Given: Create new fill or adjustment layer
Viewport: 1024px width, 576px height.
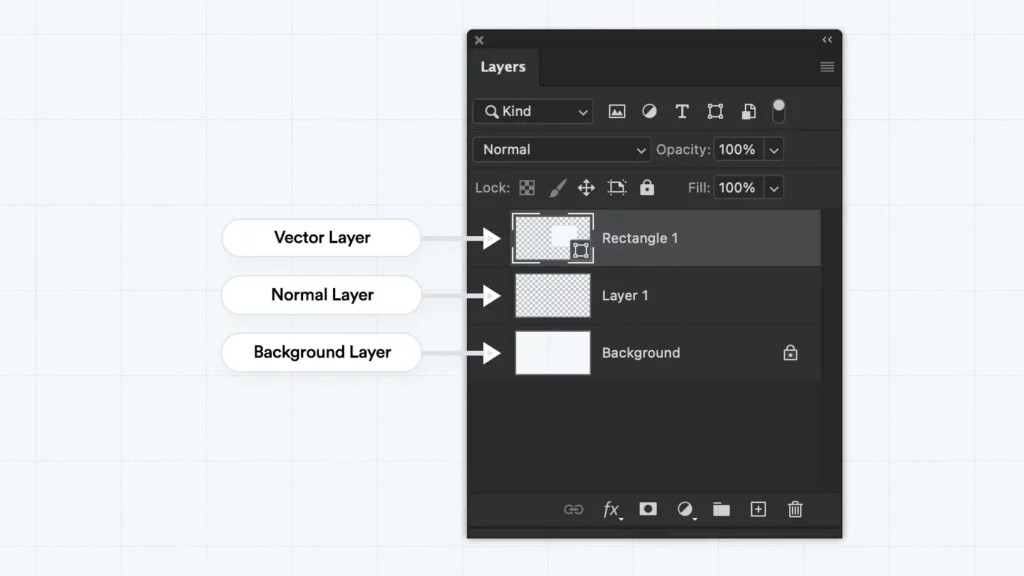Looking at the screenshot, I should [685, 509].
